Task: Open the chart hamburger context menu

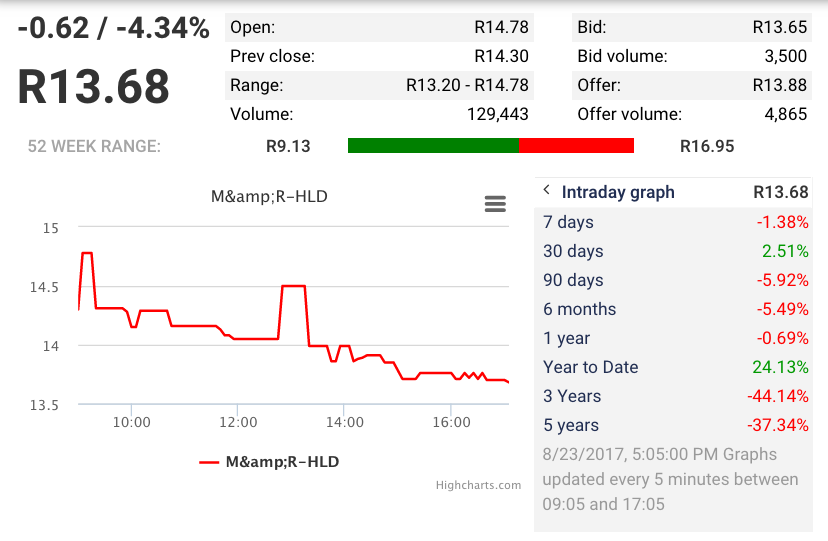Action: [x=494, y=204]
